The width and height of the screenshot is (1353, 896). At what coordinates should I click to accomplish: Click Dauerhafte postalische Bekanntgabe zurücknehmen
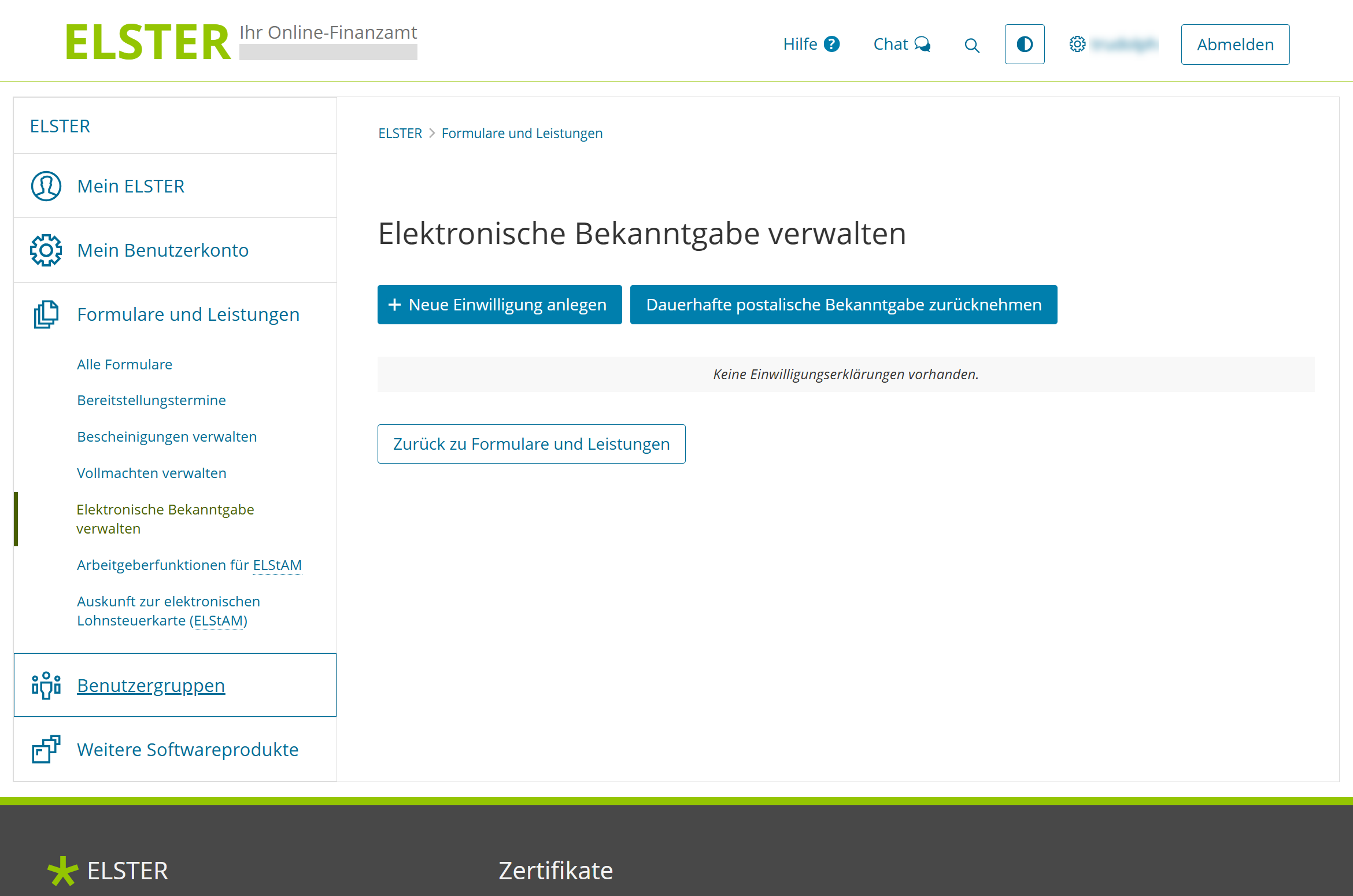[844, 305]
